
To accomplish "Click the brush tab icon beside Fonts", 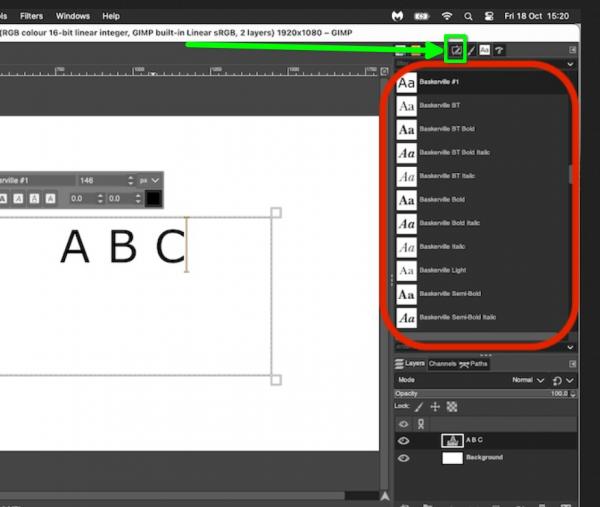I will [x=471, y=50].
